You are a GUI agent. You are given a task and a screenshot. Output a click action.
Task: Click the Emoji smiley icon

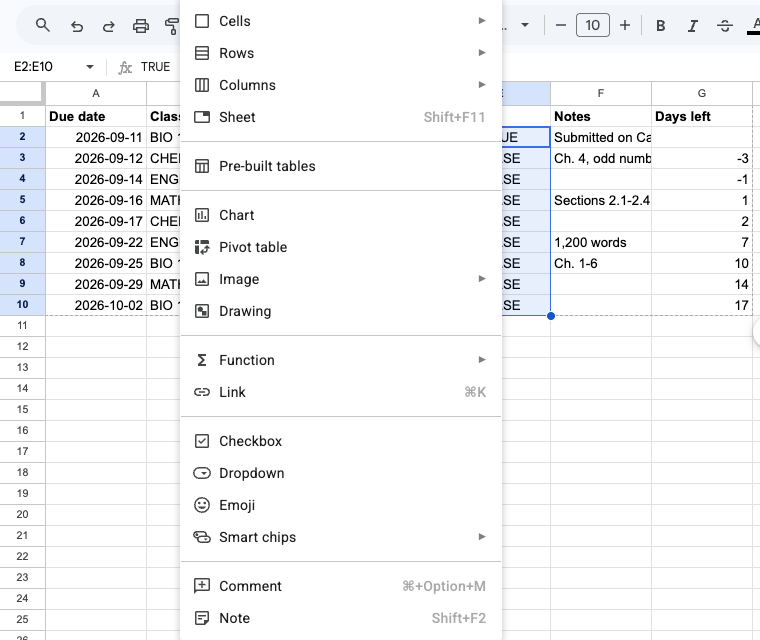pos(202,505)
